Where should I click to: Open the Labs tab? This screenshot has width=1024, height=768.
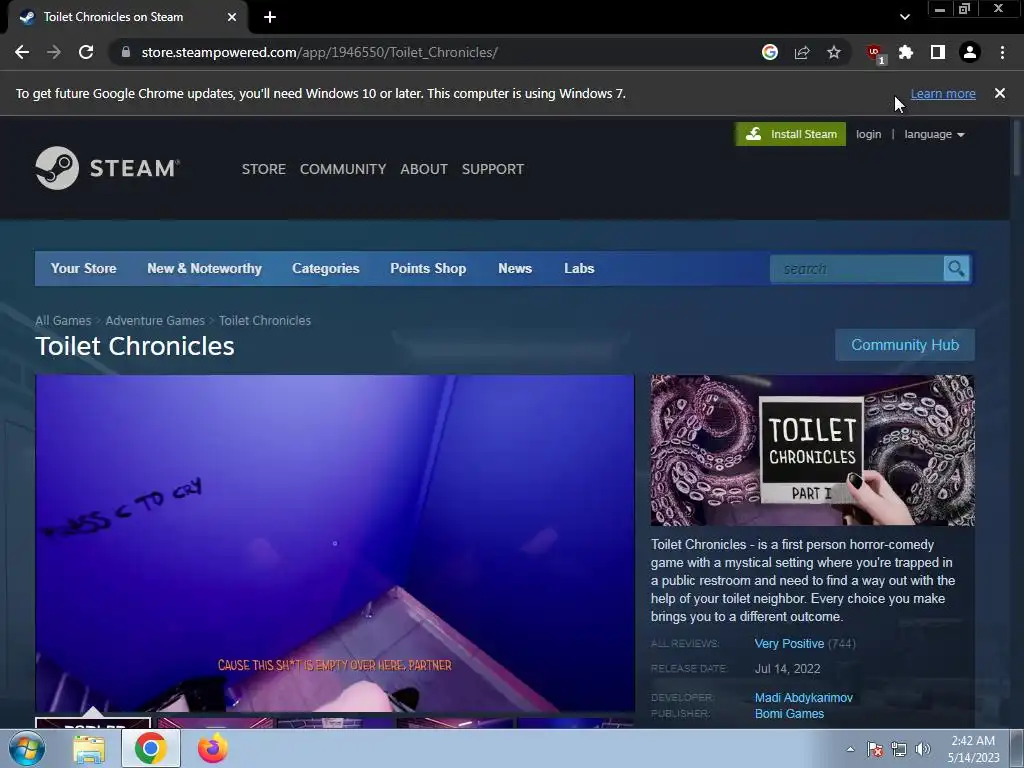pos(579,268)
